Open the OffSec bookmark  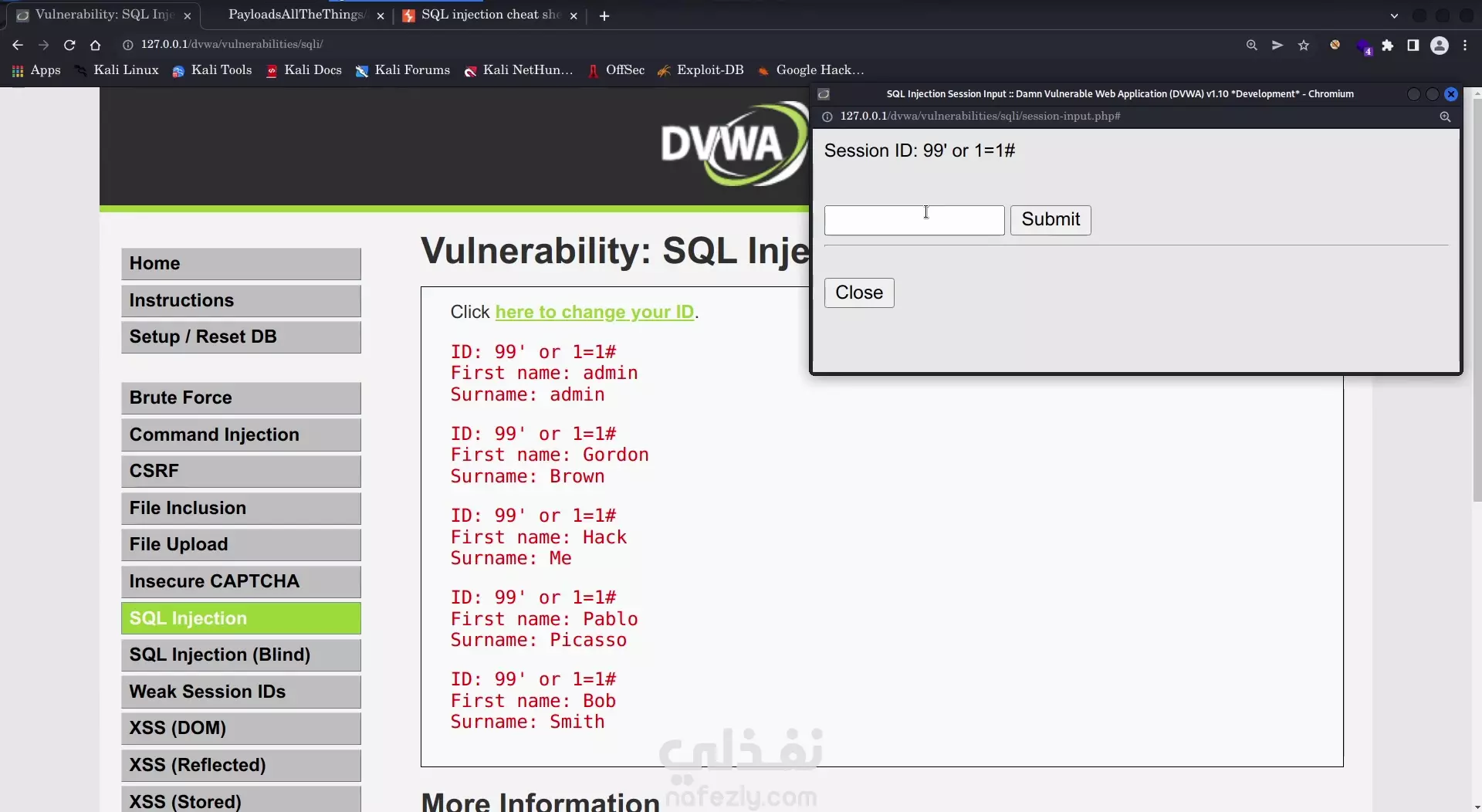pyautogui.click(x=616, y=70)
